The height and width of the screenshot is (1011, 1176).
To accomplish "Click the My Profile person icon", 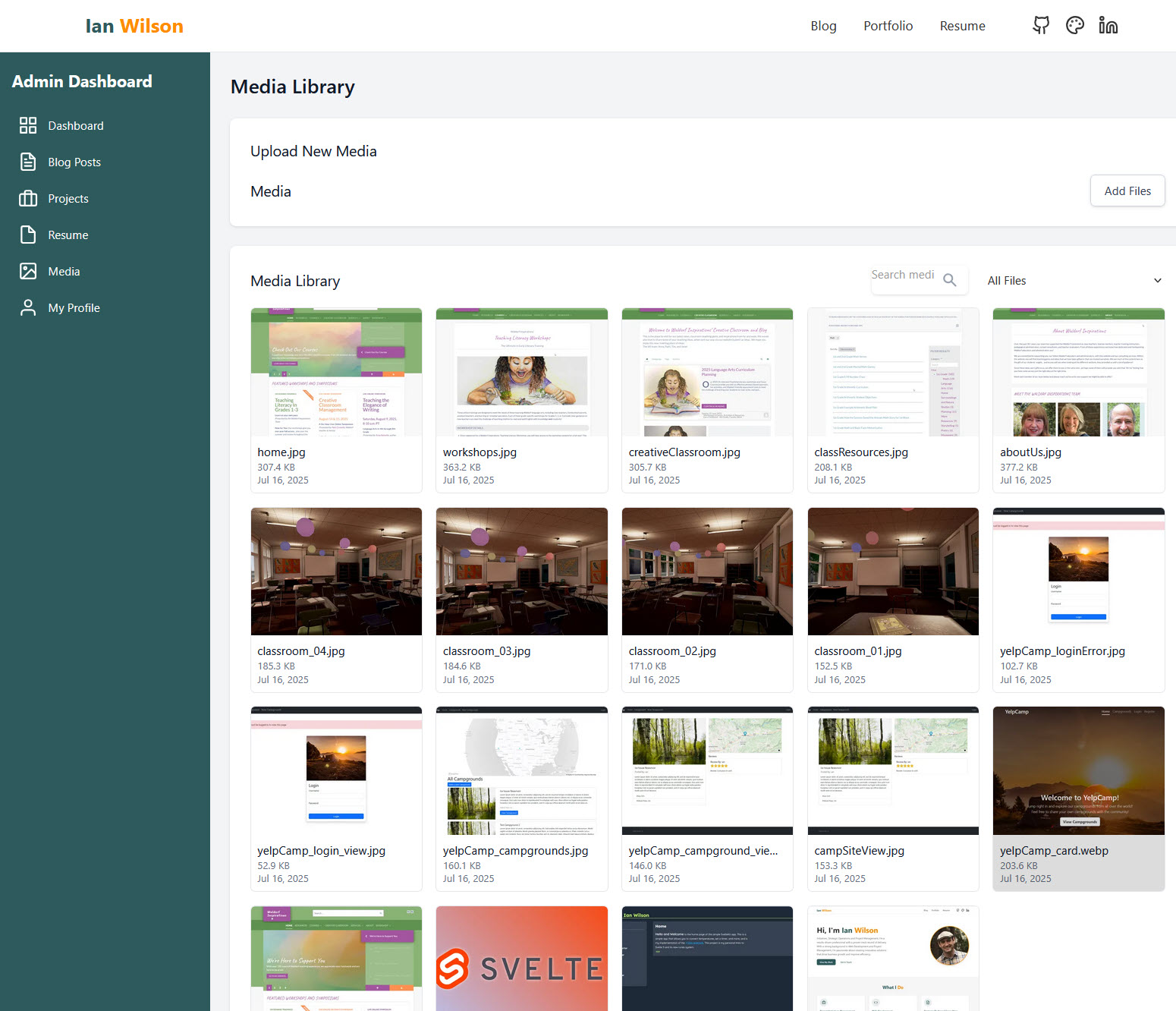I will (28, 307).
